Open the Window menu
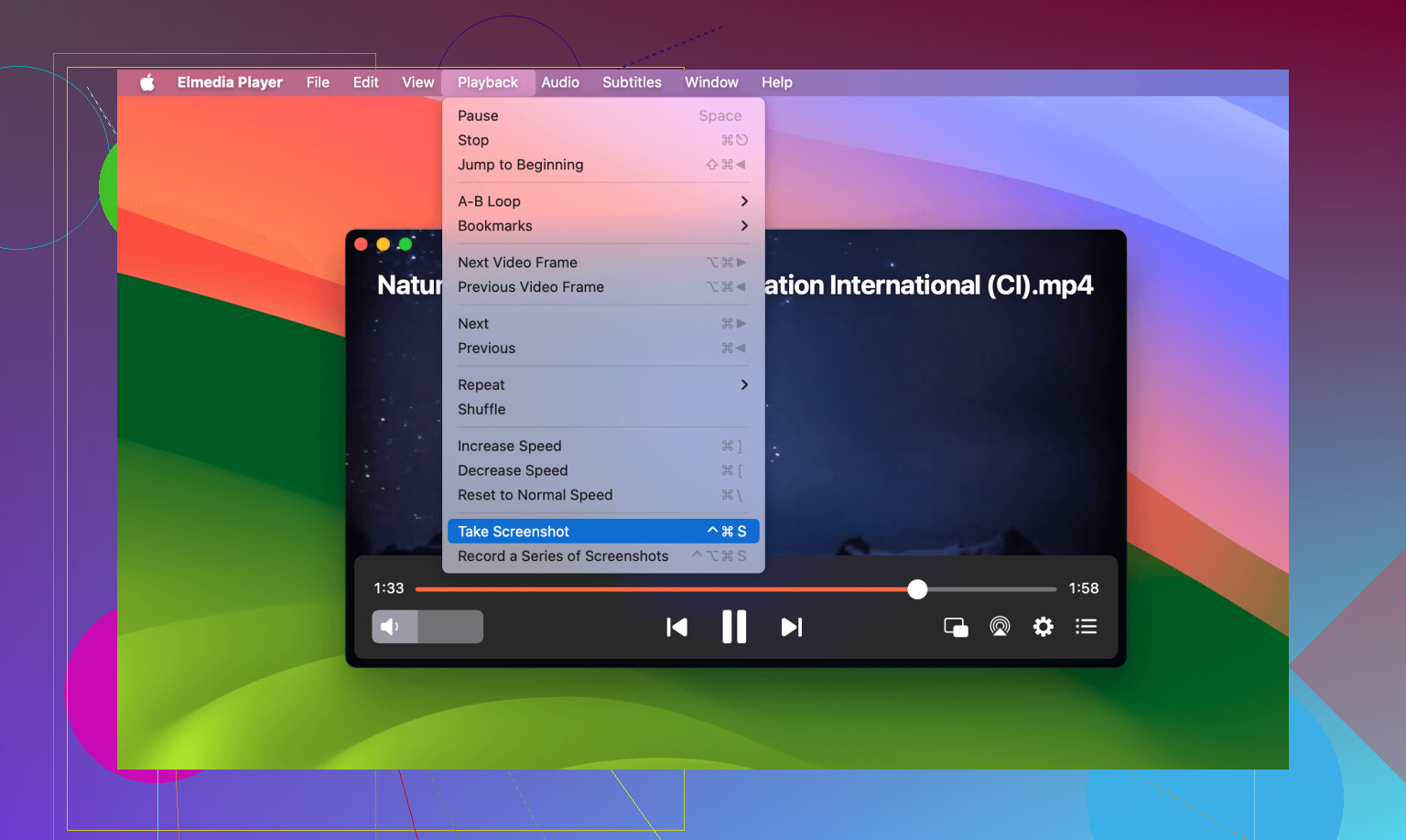This screenshot has height=840, width=1406. 711,82
